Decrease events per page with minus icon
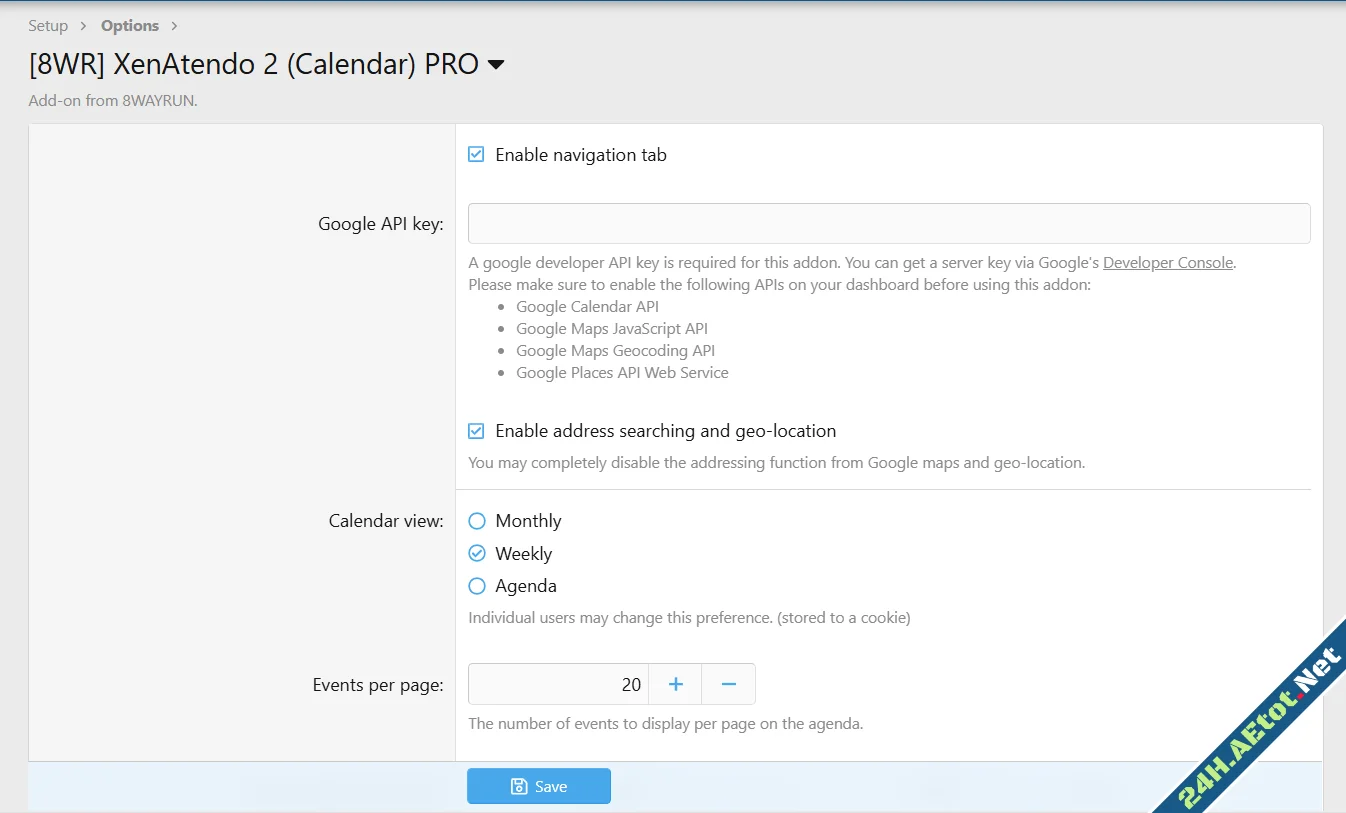1346x813 pixels. click(x=729, y=684)
